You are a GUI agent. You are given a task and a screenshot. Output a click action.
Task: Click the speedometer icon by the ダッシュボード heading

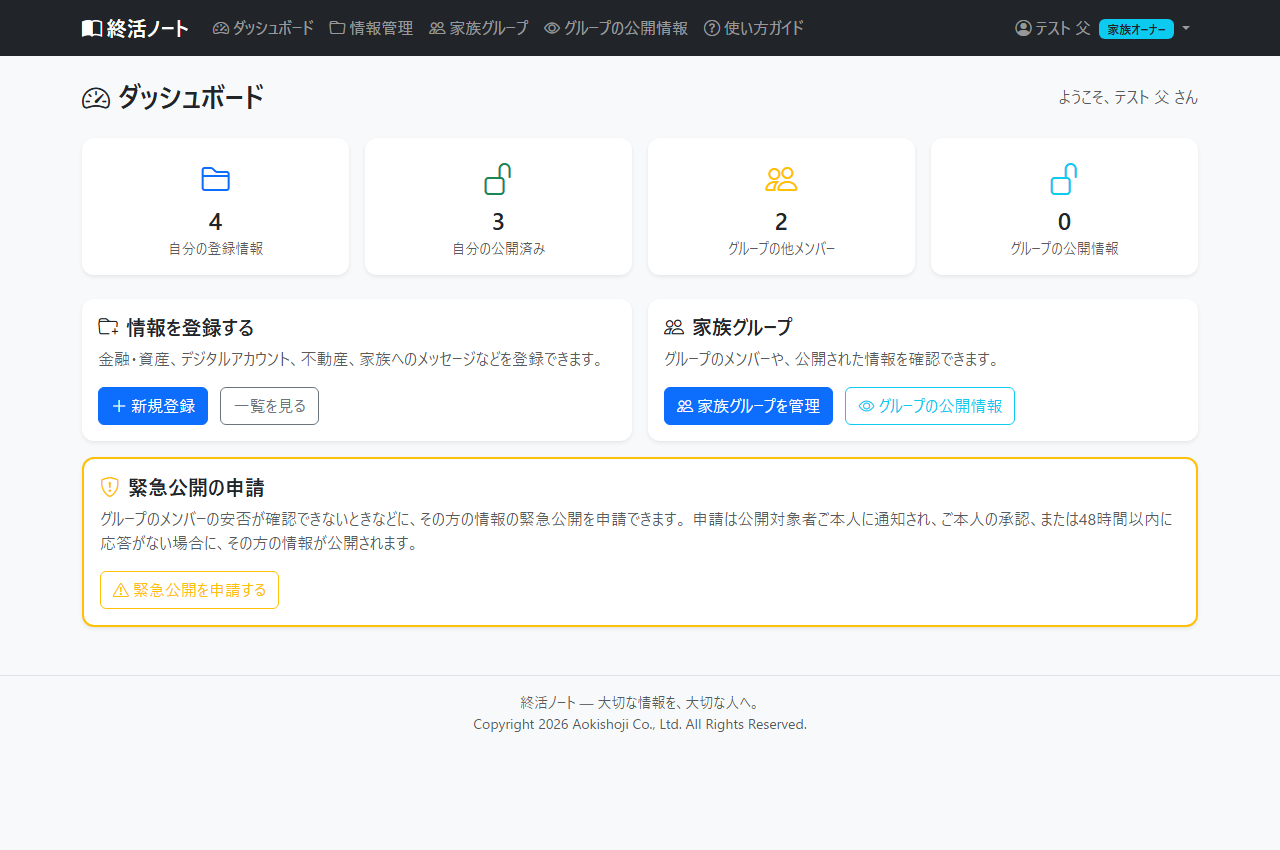click(96, 98)
